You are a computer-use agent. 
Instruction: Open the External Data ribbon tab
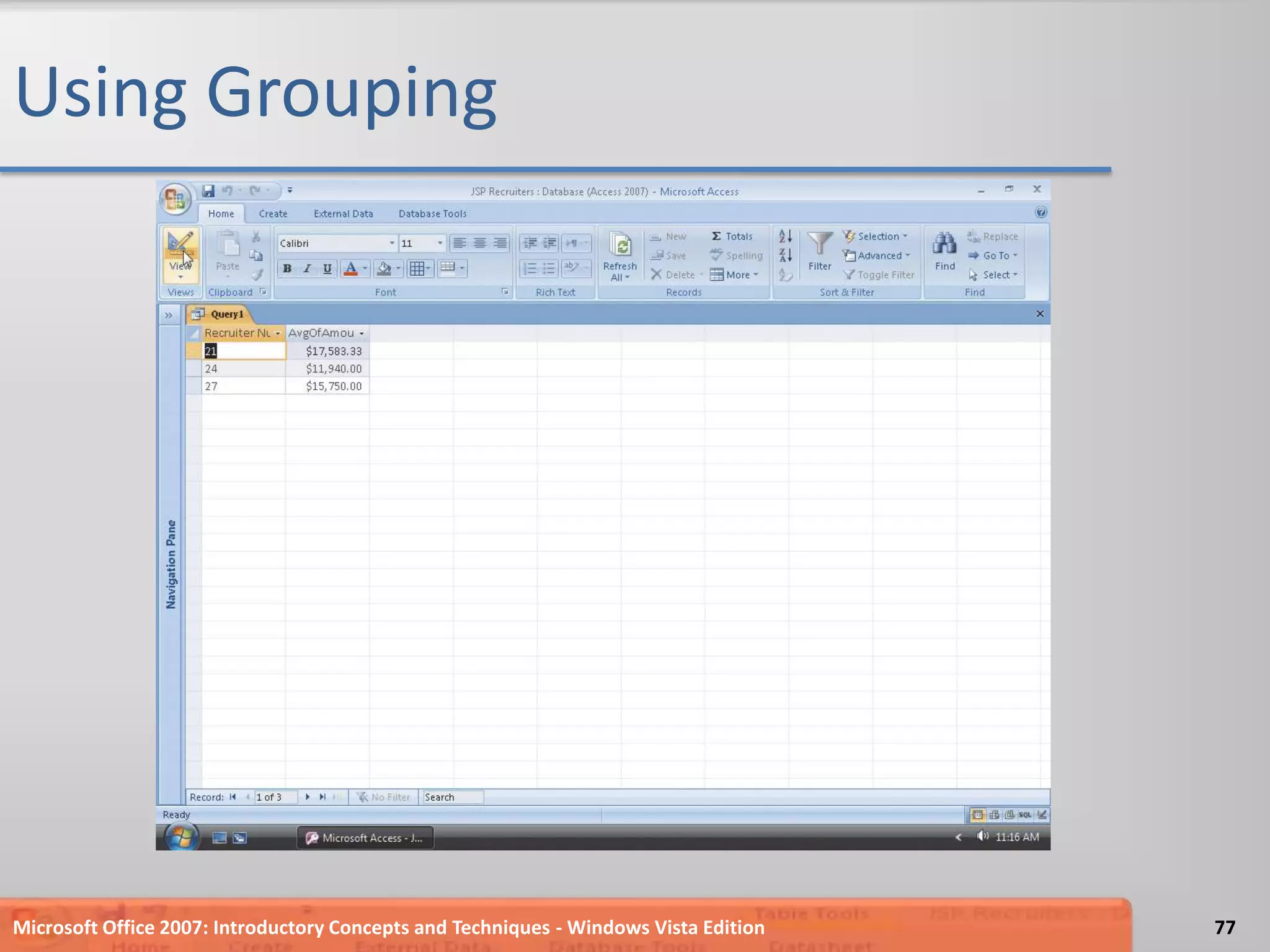coord(344,214)
